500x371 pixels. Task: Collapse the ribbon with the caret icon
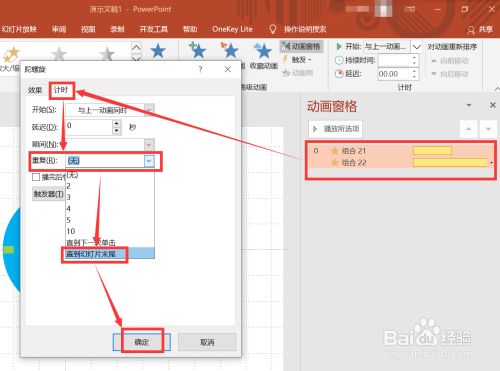(x=497, y=89)
